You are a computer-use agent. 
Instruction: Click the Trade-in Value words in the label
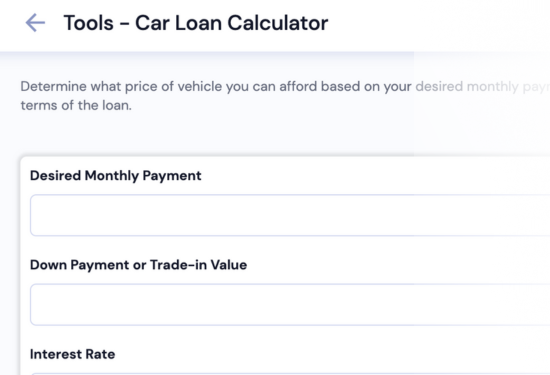click(199, 265)
